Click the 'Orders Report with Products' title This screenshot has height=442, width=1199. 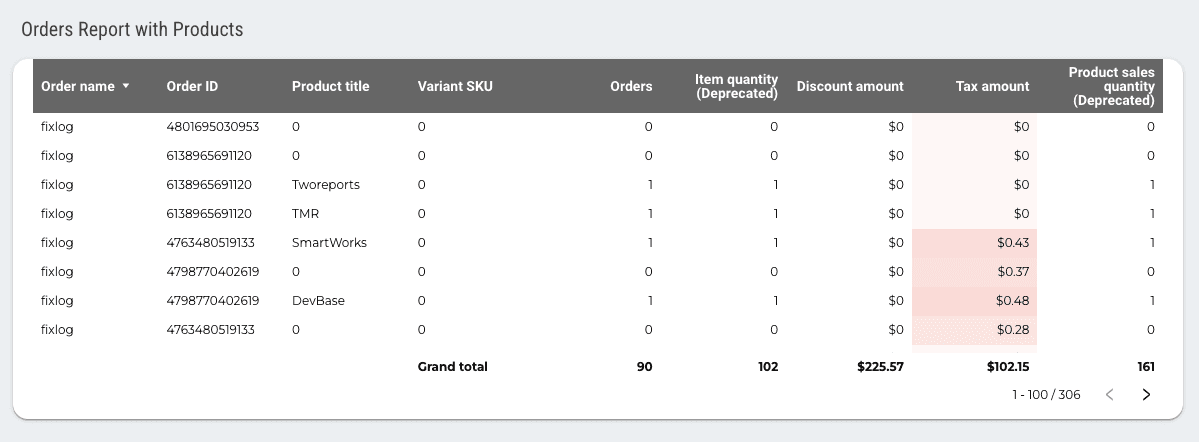coord(132,30)
